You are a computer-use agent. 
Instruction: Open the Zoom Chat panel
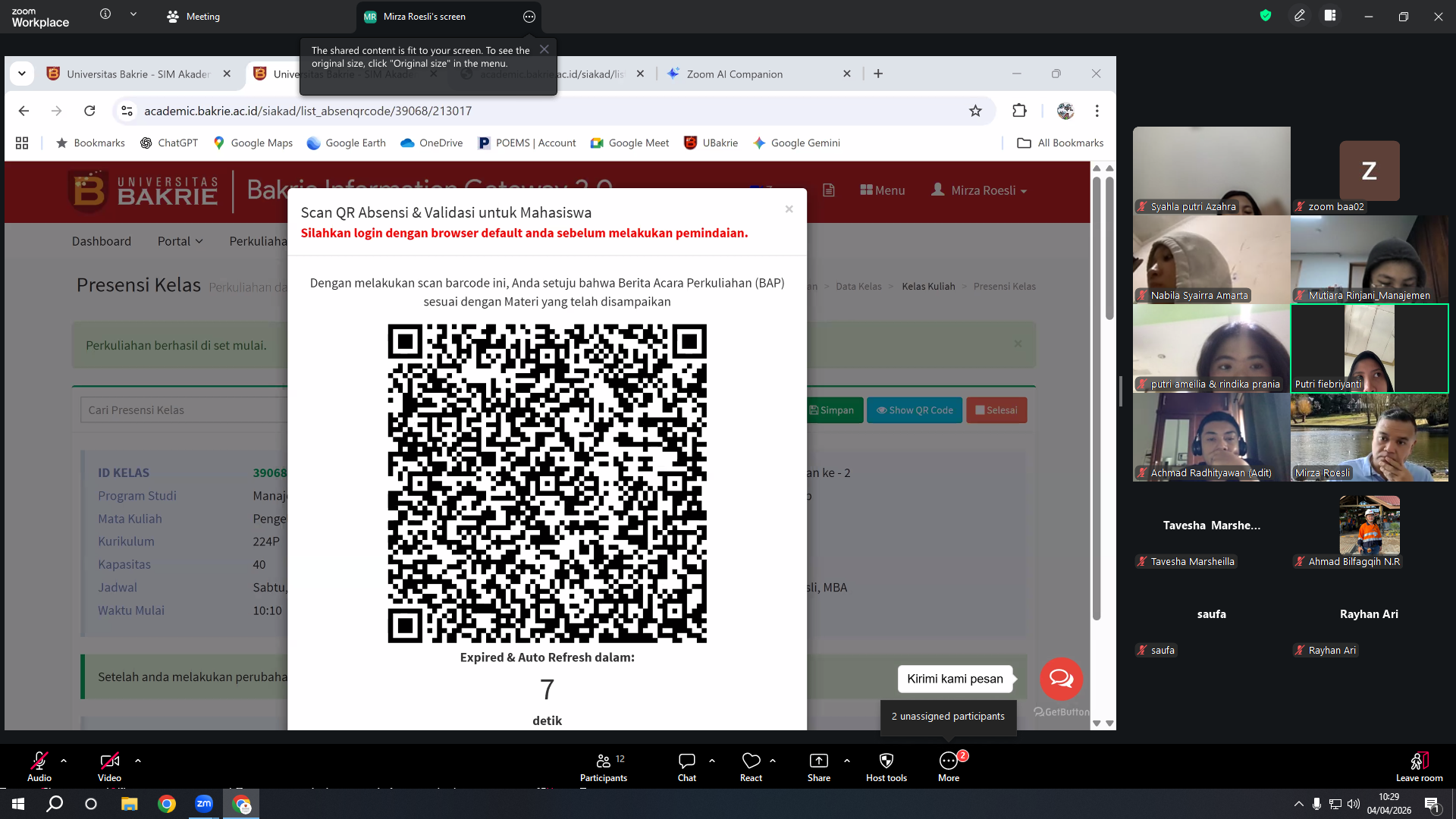pos(687,767)
